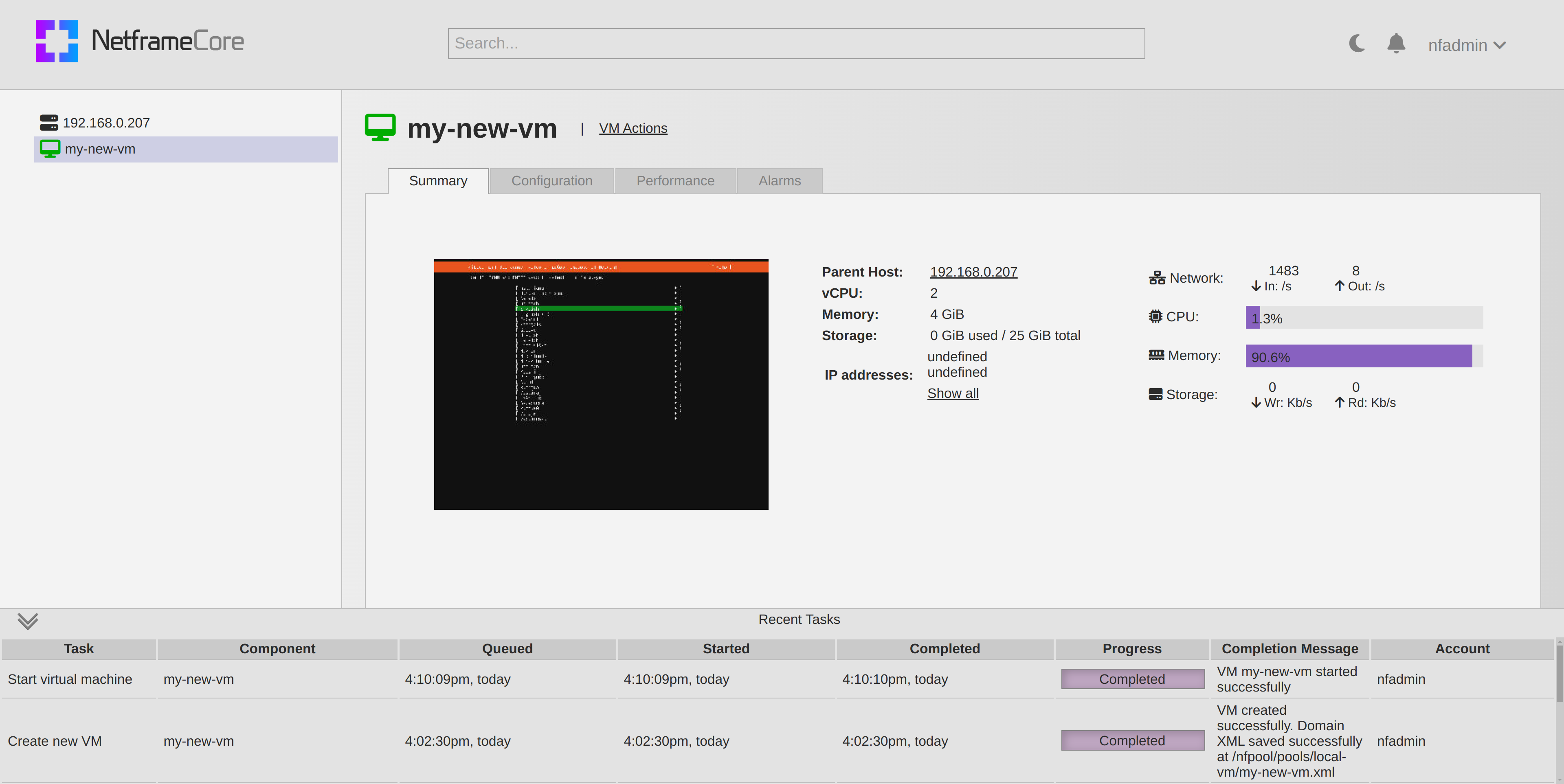Click Completed progress bar for Start virtual machine
The width and height of the screenshot is (1564, 784).
1132,680
